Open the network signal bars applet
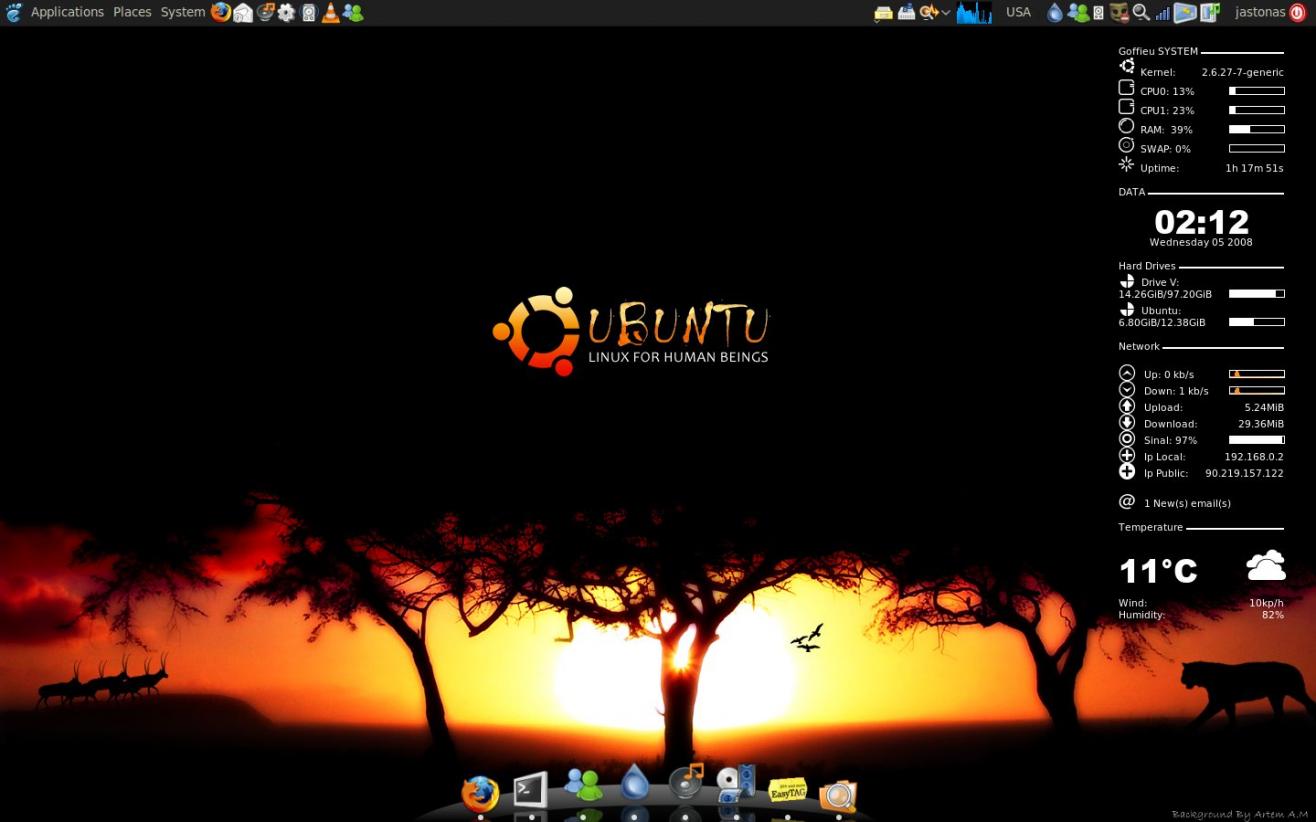Viewport: 1316px width, 822px height. 1162,13
